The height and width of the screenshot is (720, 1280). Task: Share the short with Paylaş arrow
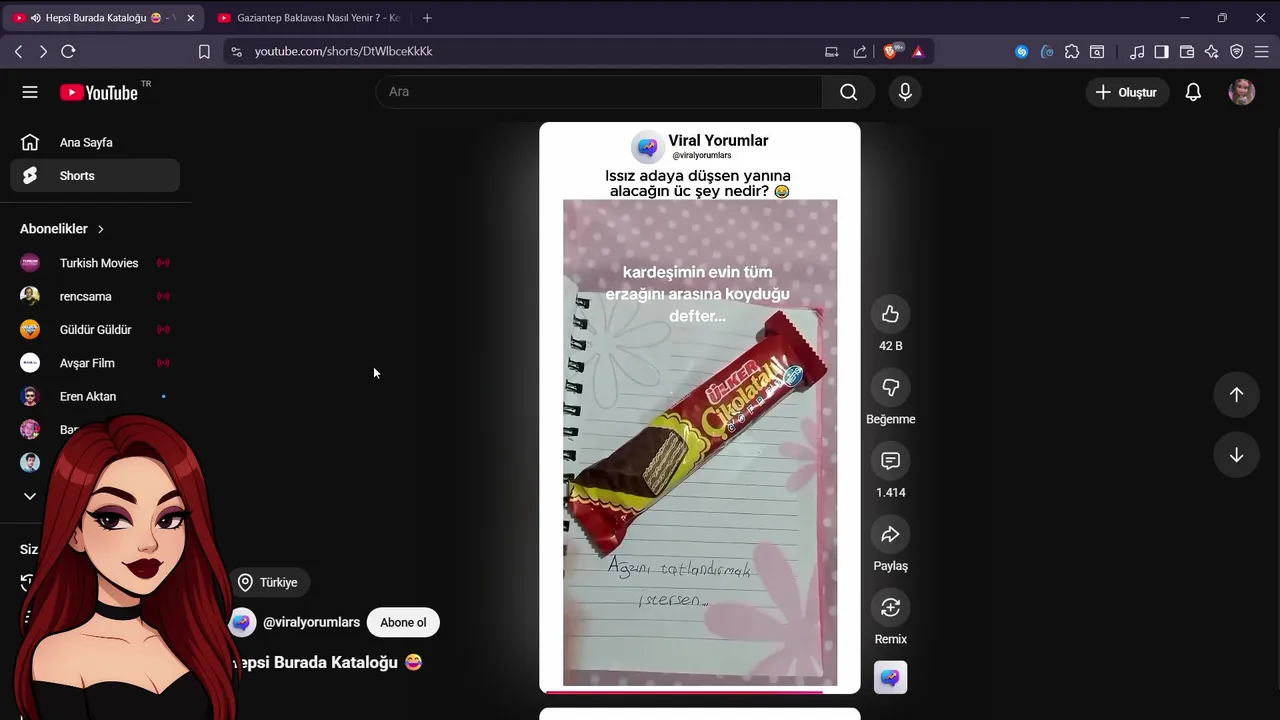(x=890, y=534)
